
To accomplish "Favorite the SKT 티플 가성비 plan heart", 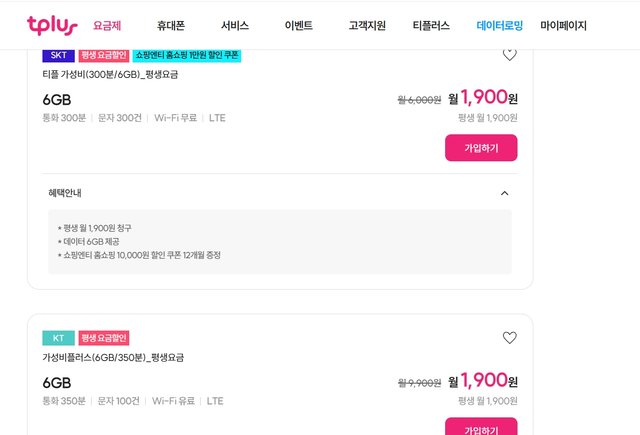I will tap(509, 55).
